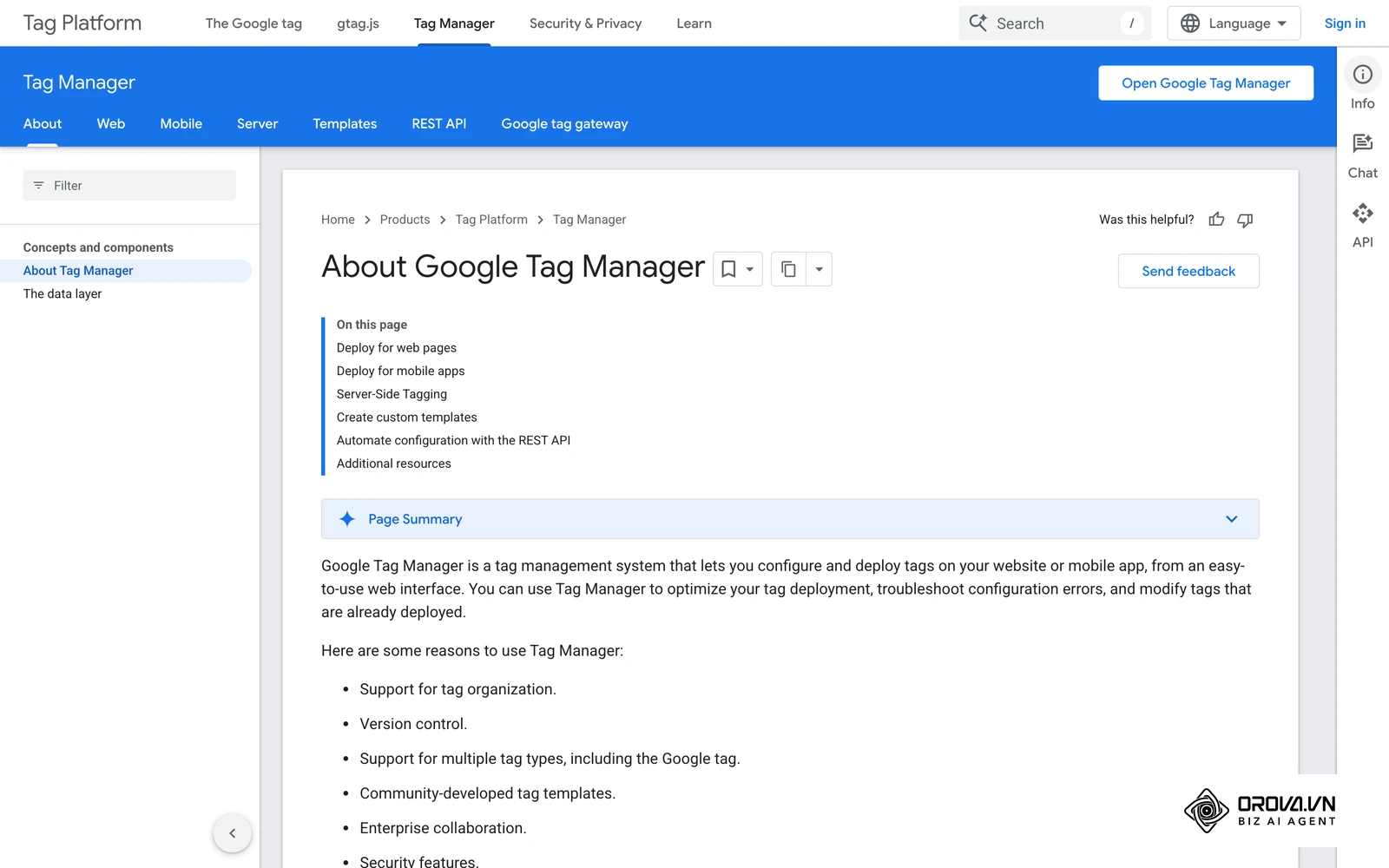
Task: Expand the Page Summary chevron
Action: (1231, 519)
